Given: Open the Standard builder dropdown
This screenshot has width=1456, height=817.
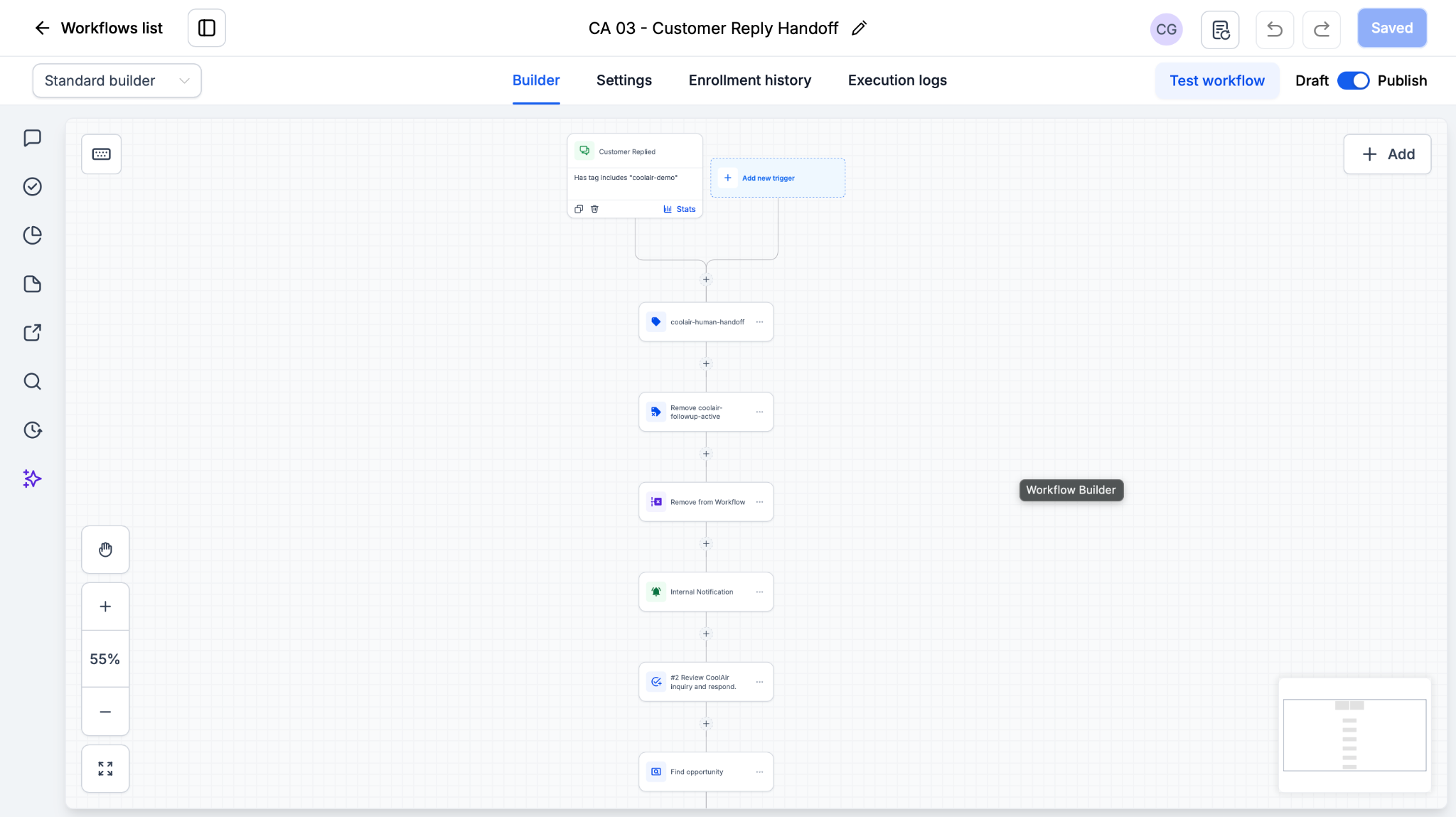Looking at the screenshot, I should click(x=117, y=80).
